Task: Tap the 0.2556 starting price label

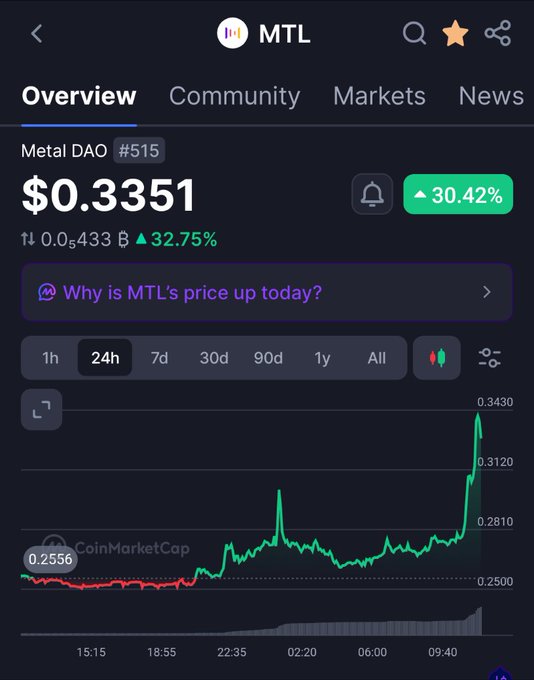Action: (50, 559)
